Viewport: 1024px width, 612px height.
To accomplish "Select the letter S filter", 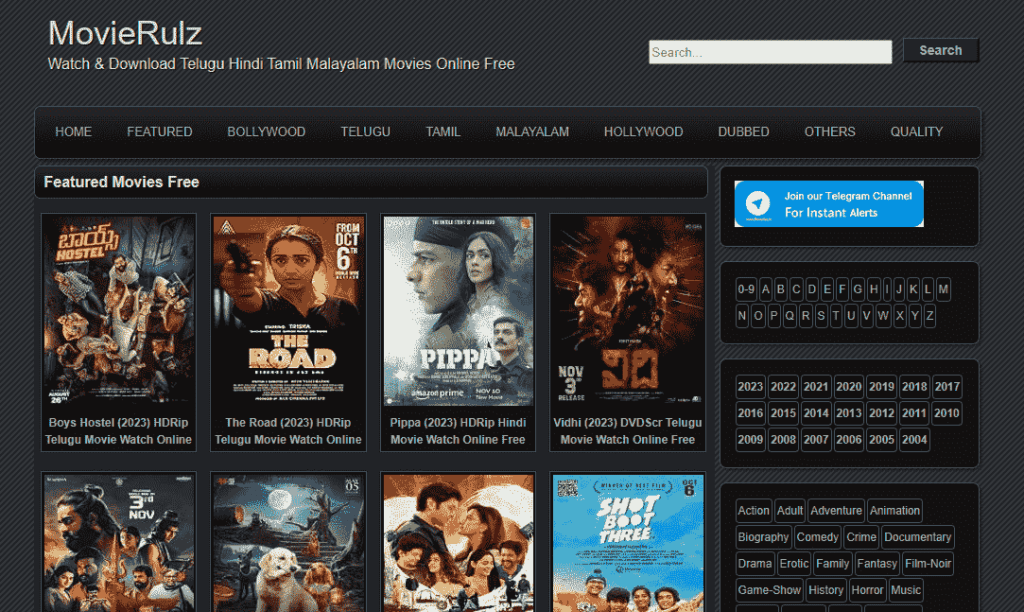I will tap(821, 316).
